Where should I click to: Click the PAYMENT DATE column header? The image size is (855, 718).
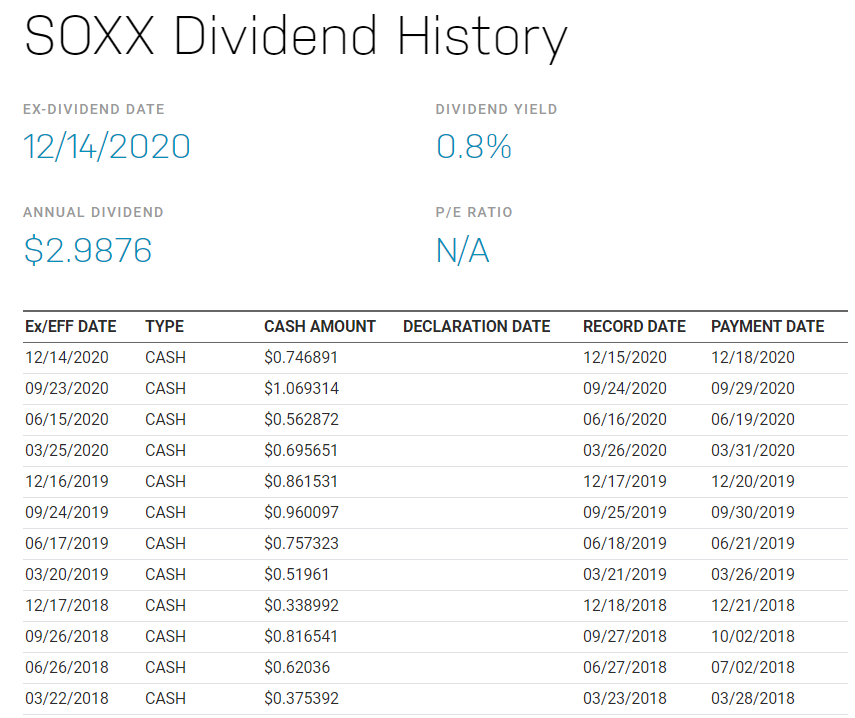768,326
